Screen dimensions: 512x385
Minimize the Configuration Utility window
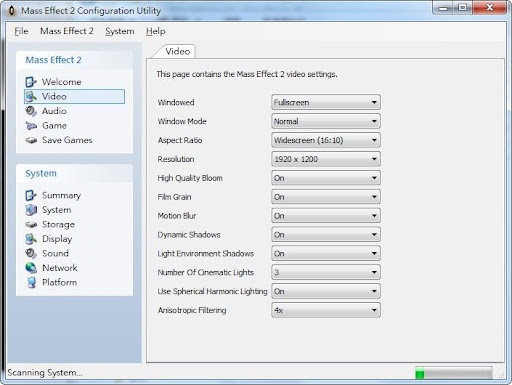pos(443,8)
